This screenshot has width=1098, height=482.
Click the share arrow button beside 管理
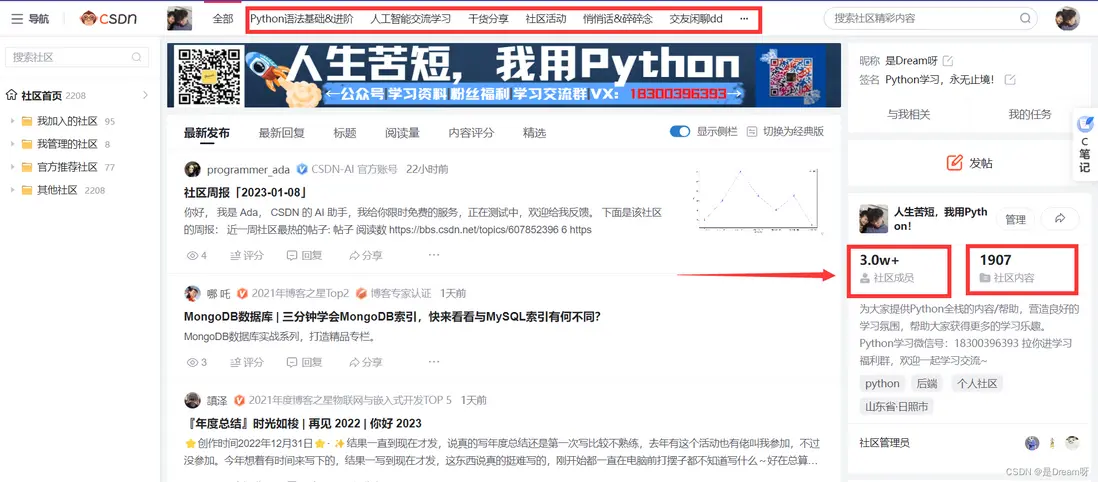(x=1059, y=219)
